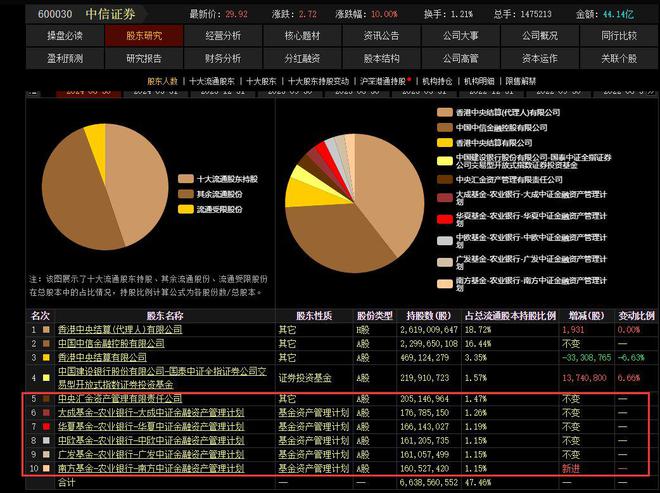Screen dimensions: 660x493
Task: Open shareholder link 香港中央结算(代理人)有限公司 in table
Action: [x=120, y=329]
